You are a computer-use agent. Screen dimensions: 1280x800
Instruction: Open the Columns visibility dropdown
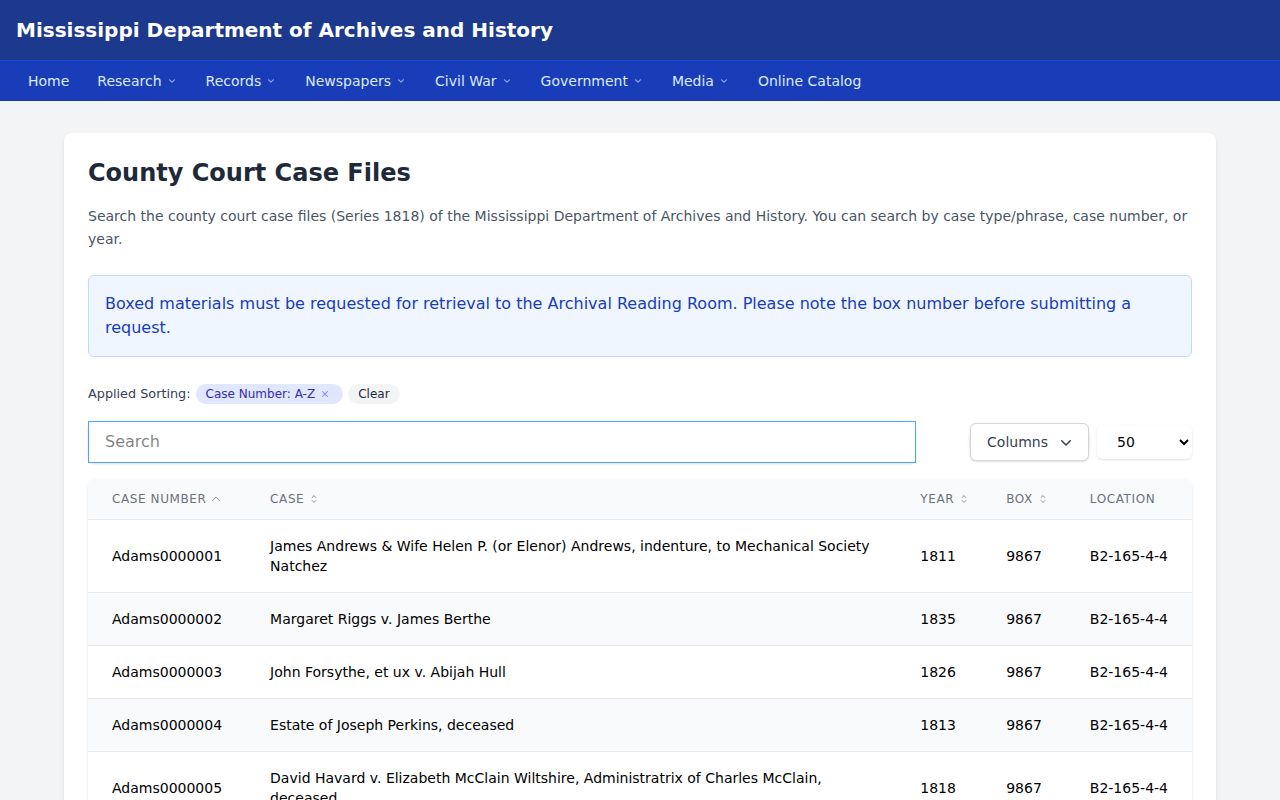tap(1029, 442)
